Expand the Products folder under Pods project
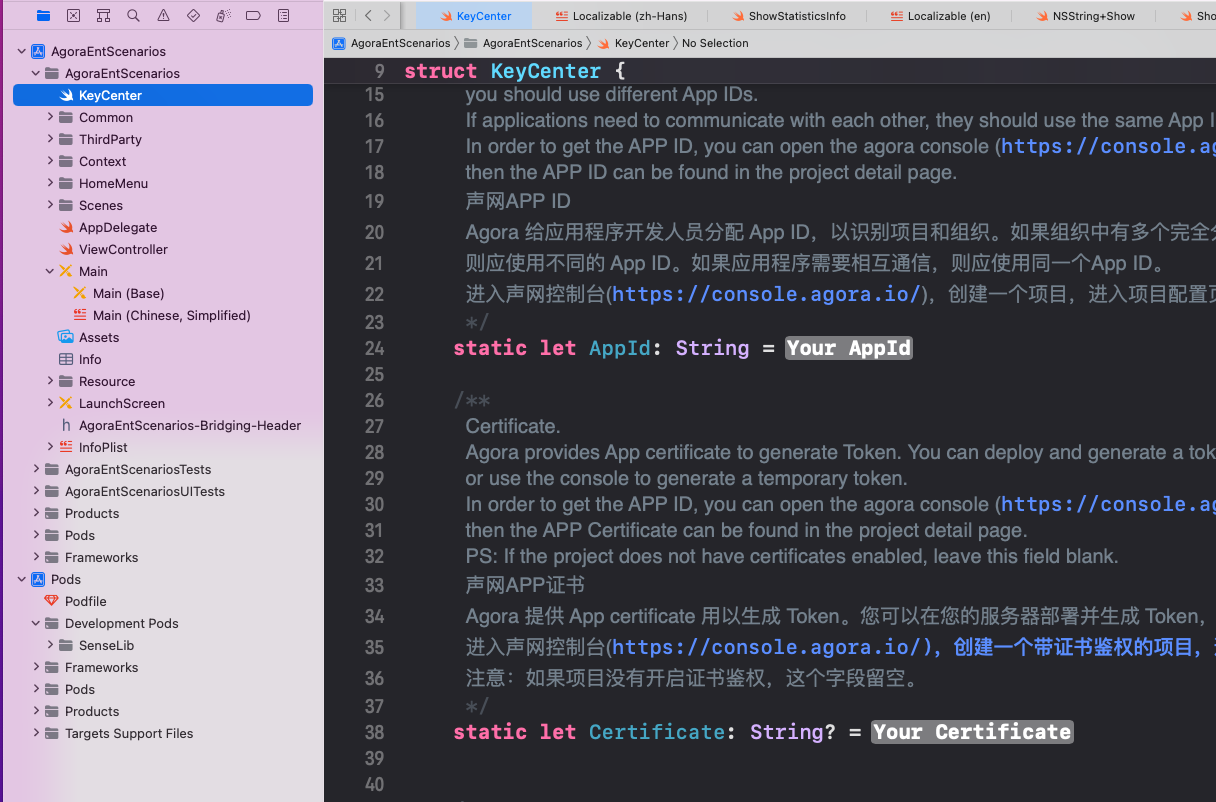Screen dimensions: 1216x802 pos(36,711)
